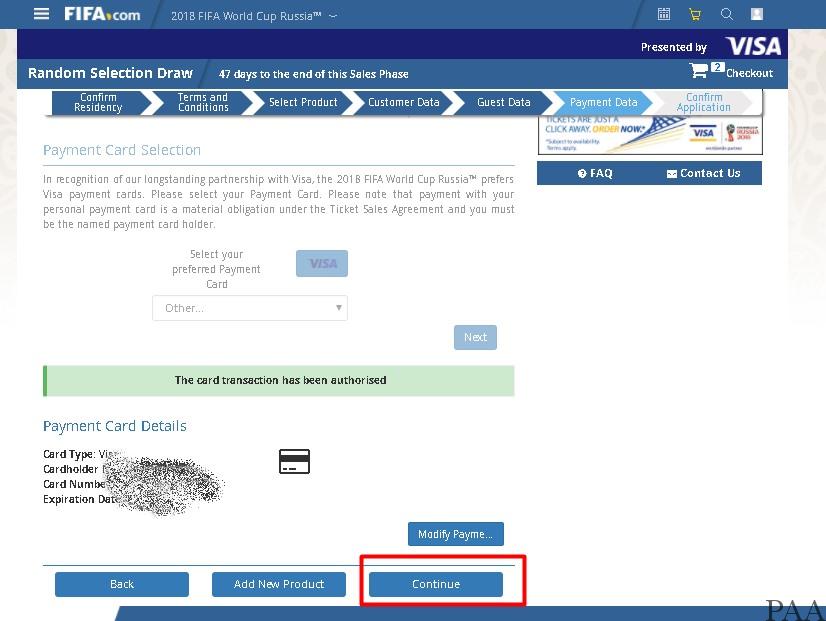Click '47 days to the end' text
The height and width of the screenshot is (621, 826).
(313, 74)
